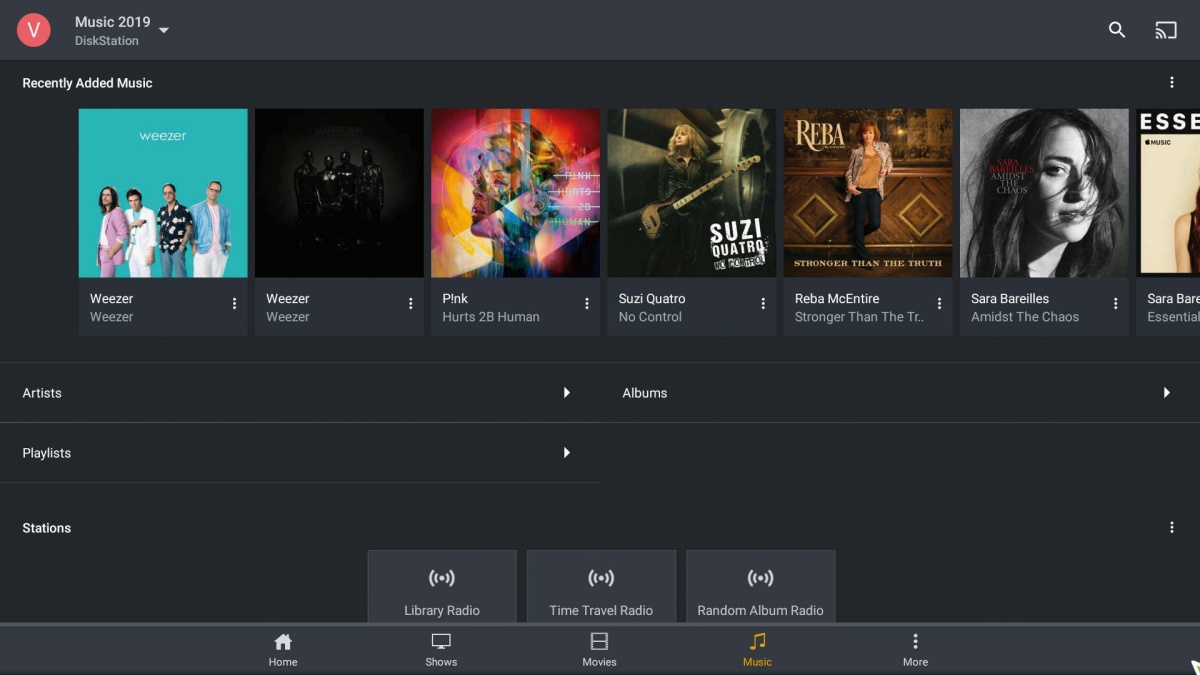Open options for black Weezer album card
The height and width of the screenshot is (675, 1200).
(411, 304)
